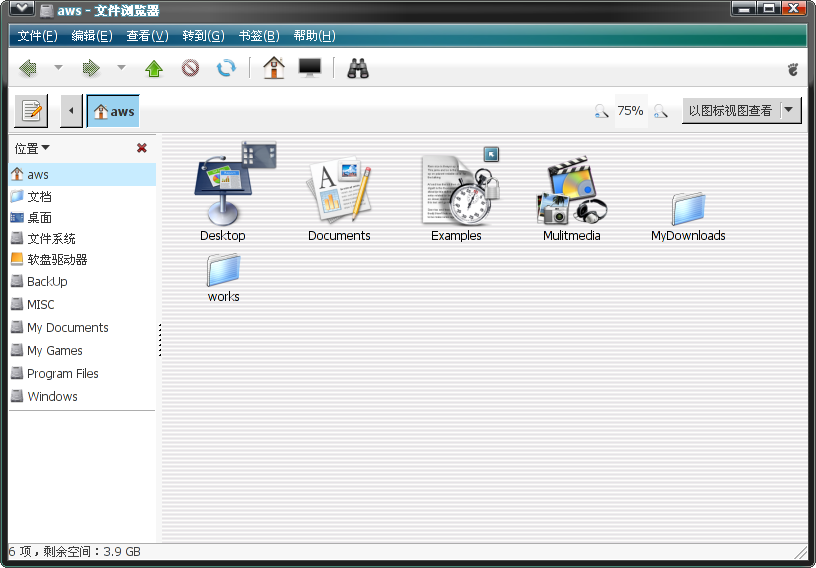Zoom in with the plus magnifier
The image size is (816, 568).
click(x=660, y=111)
